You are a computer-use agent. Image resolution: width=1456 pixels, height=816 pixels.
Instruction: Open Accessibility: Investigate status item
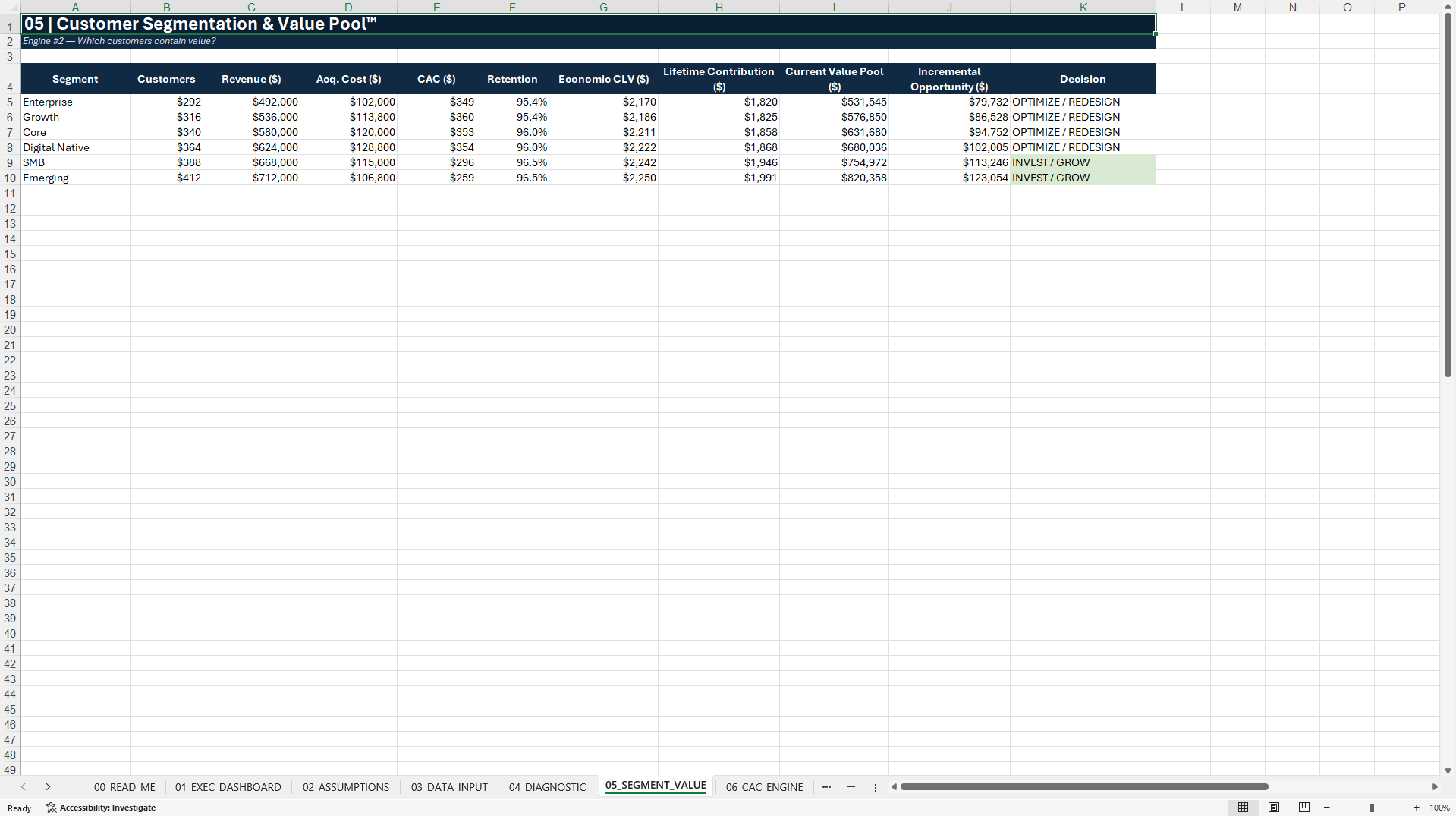[101, 808]
